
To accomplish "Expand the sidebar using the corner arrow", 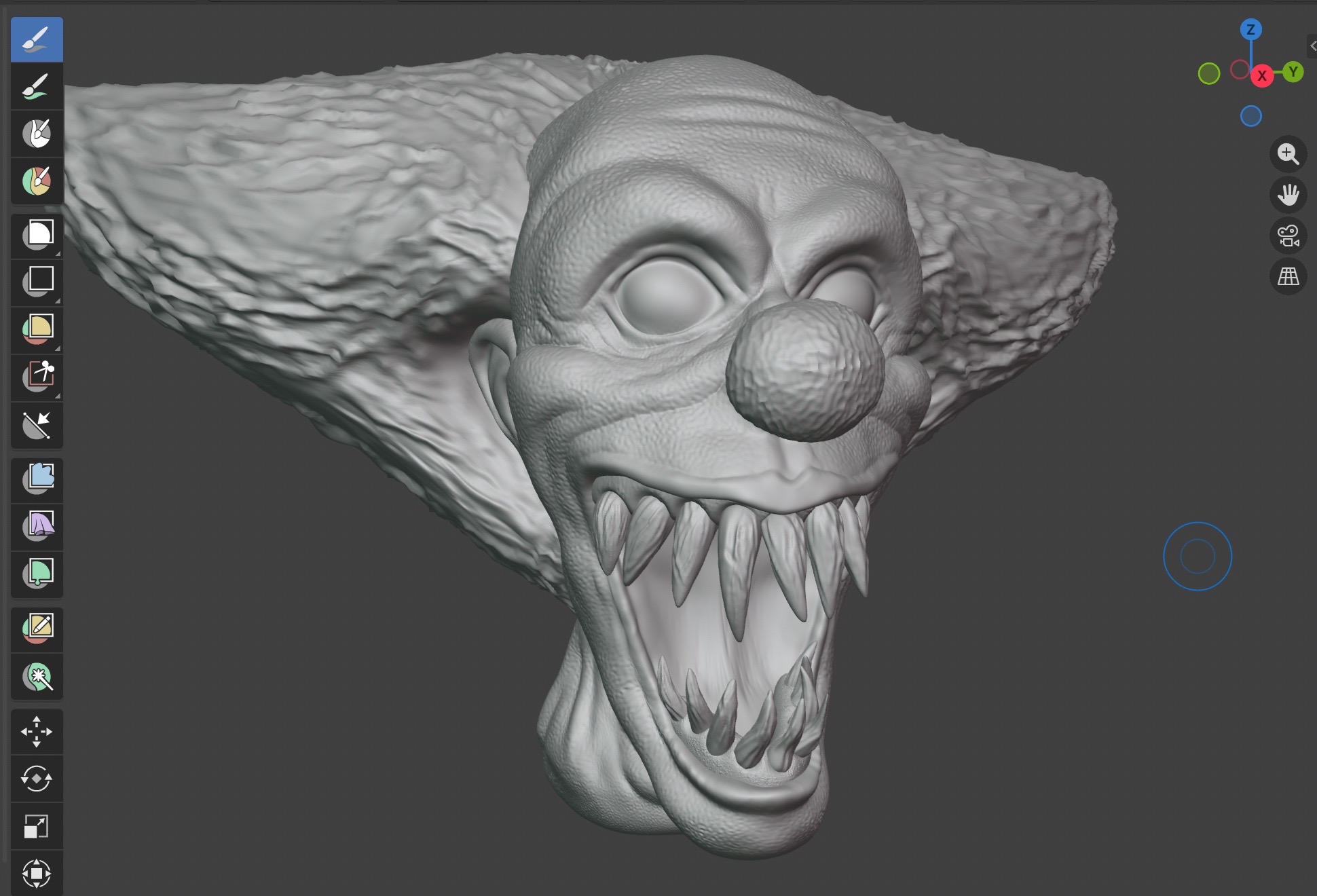I will coord(1312,46).
